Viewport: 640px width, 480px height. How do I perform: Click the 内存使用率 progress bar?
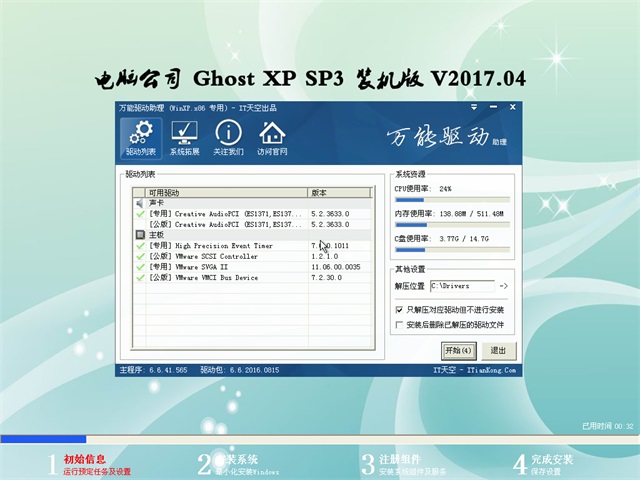click(452, 225)
